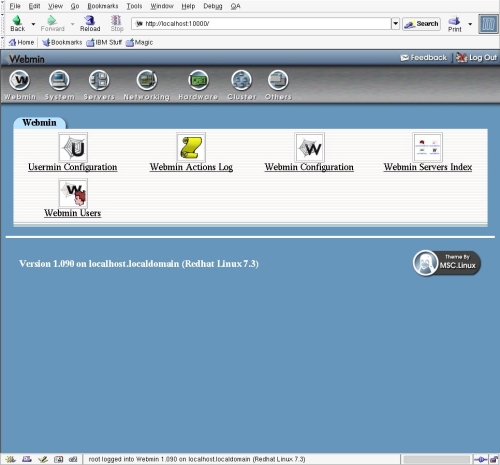Click the Search button
This screenshot has width=500, height=465.
pyautogui.click(x=421, y=24)
